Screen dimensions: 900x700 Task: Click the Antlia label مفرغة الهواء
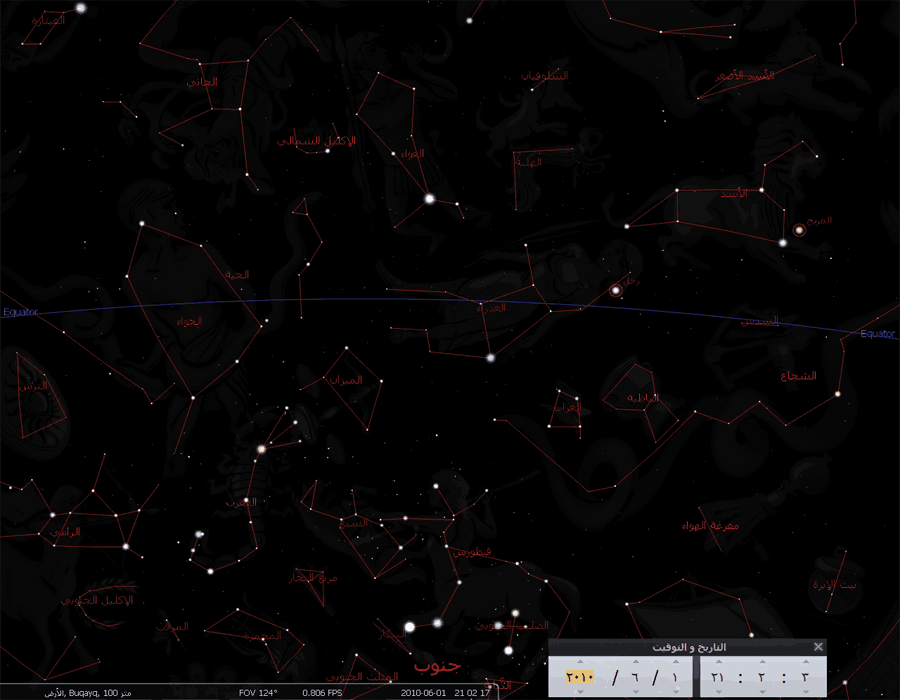point(710,525)
